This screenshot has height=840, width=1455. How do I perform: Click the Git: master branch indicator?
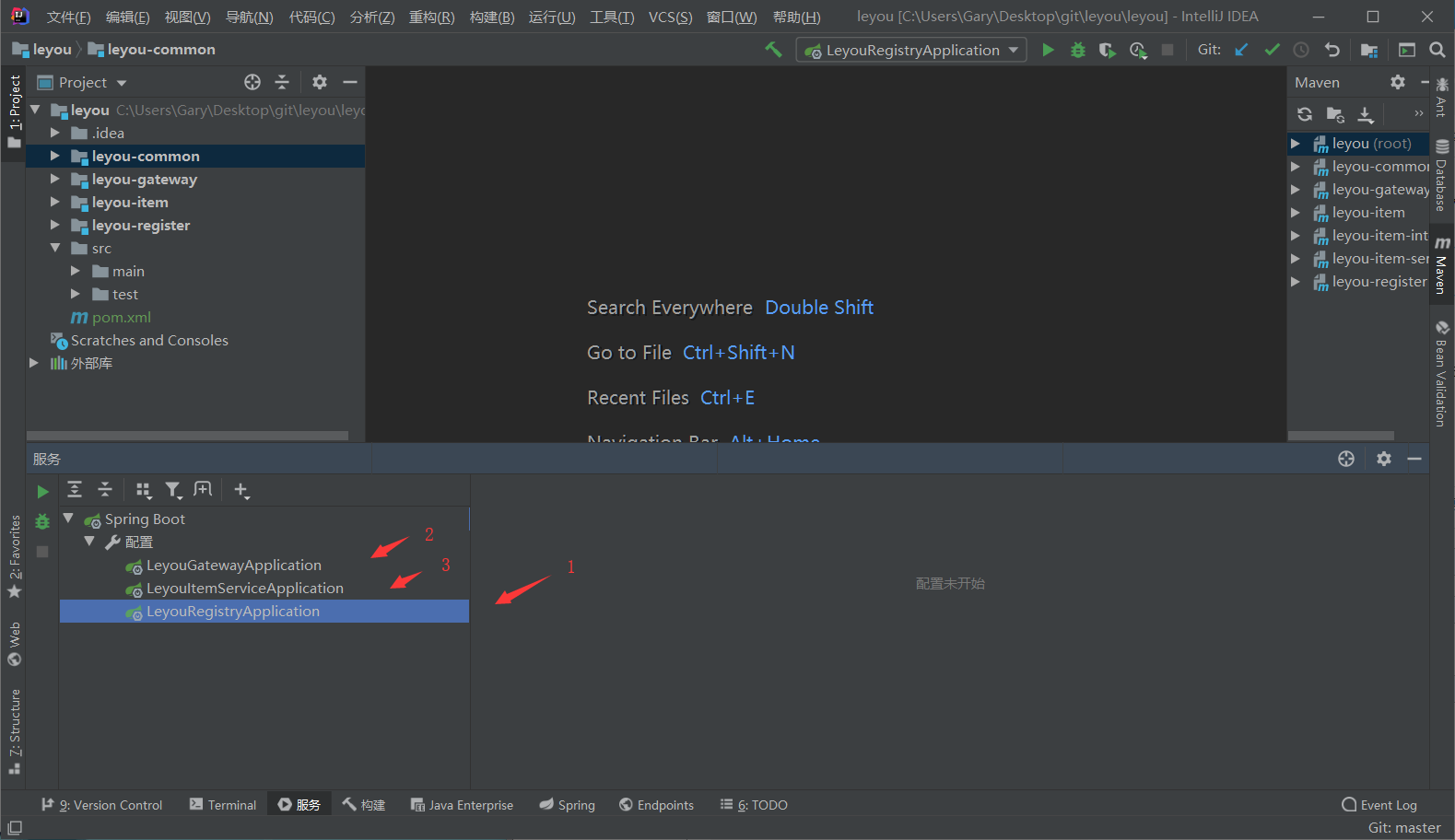coord(1404,828)
